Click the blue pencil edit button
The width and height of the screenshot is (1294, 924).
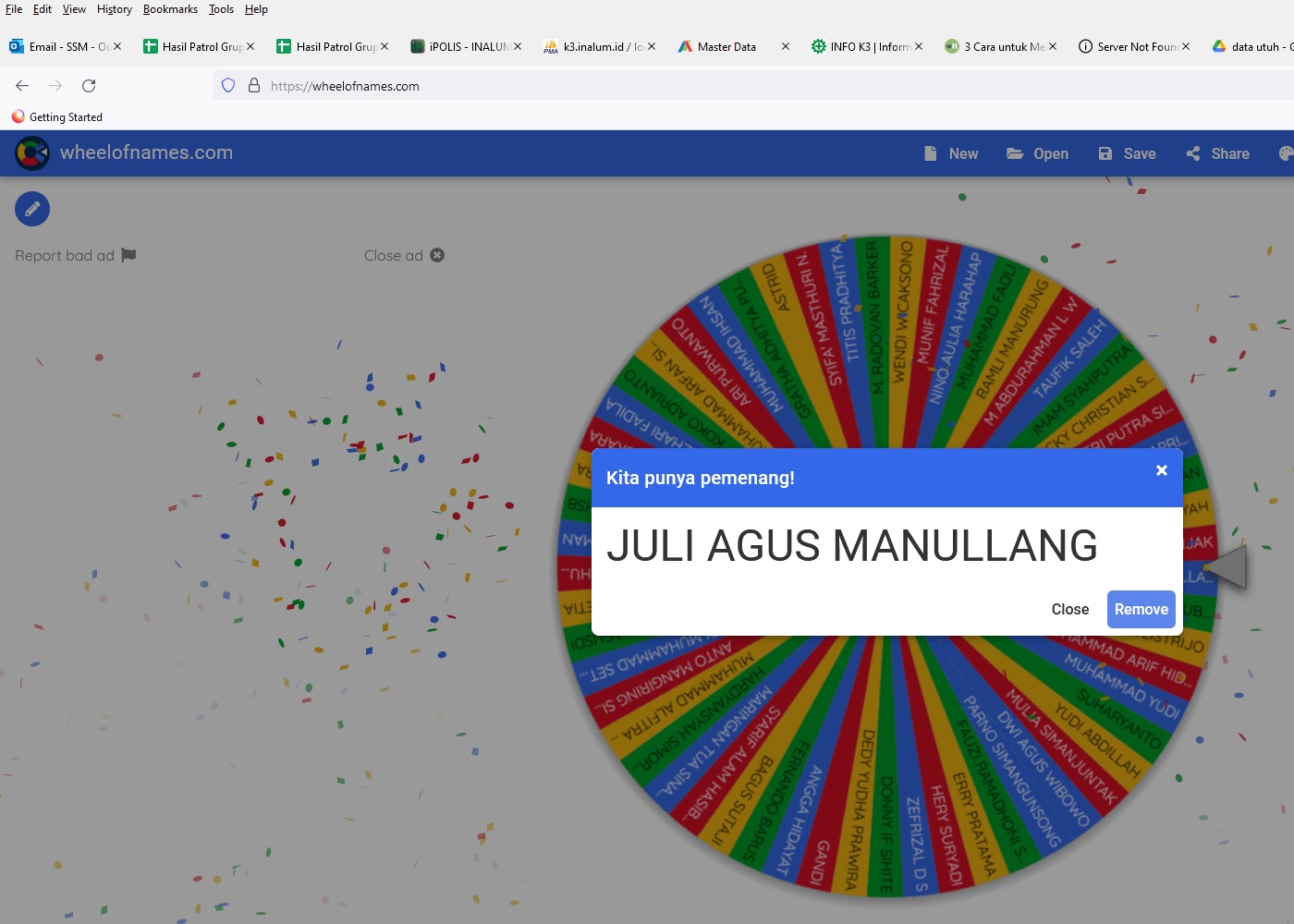click(32, 209)
